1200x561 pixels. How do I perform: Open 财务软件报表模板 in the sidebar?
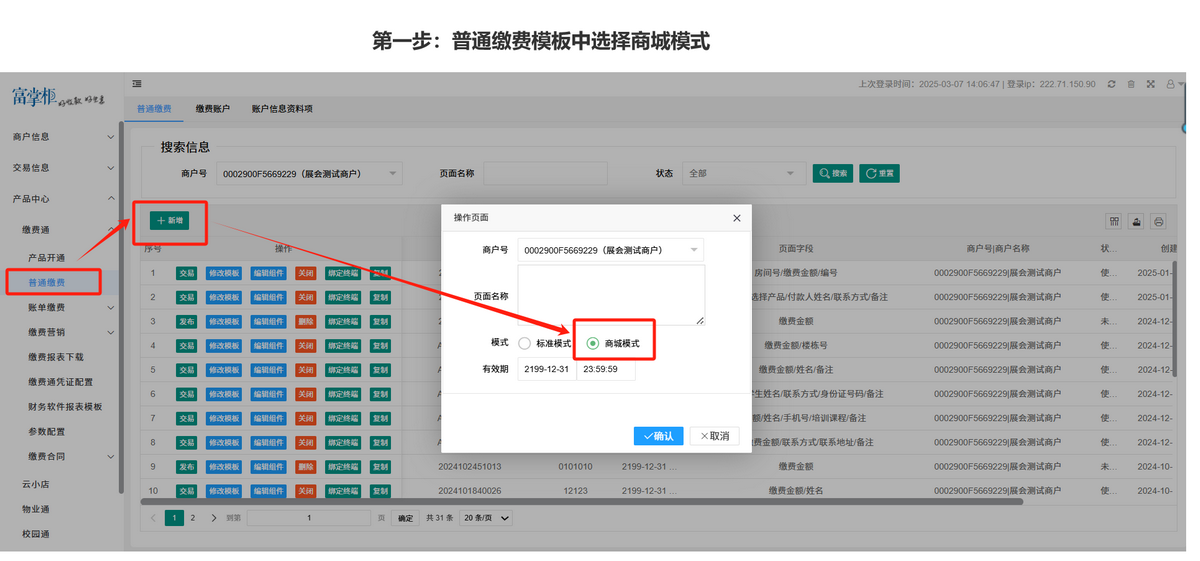tap(65, 407)
